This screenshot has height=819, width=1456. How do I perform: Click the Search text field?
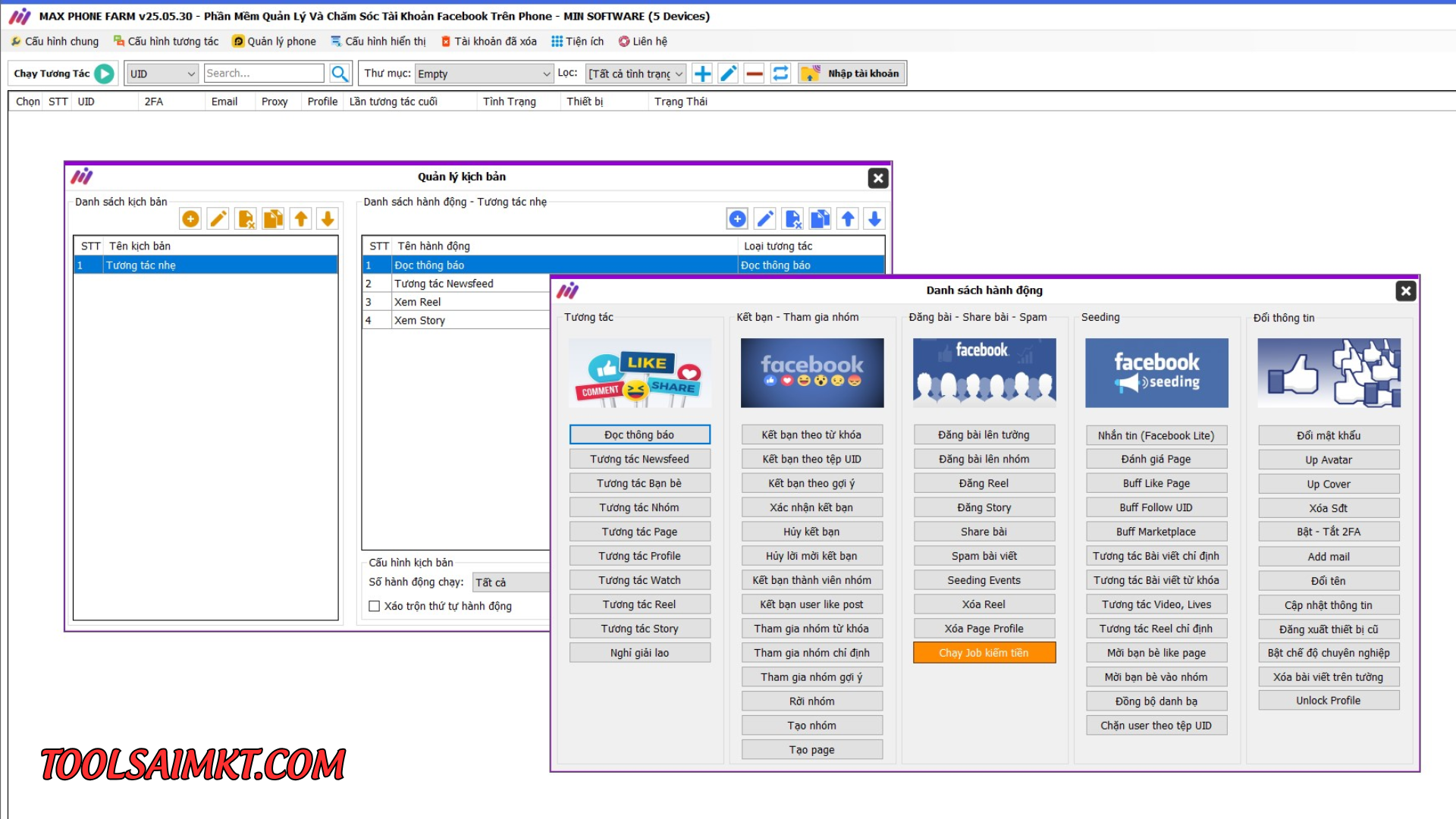264,74
